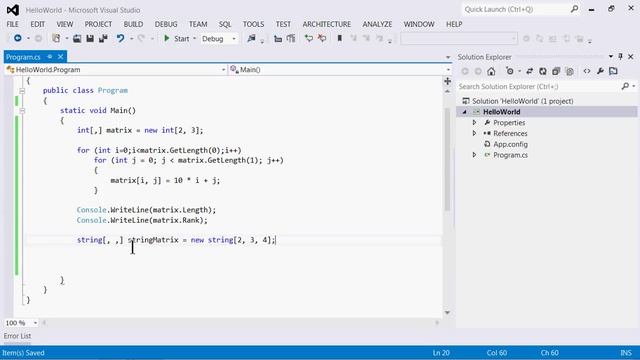Toggle a bookmark with the toolbar icon

340,39
